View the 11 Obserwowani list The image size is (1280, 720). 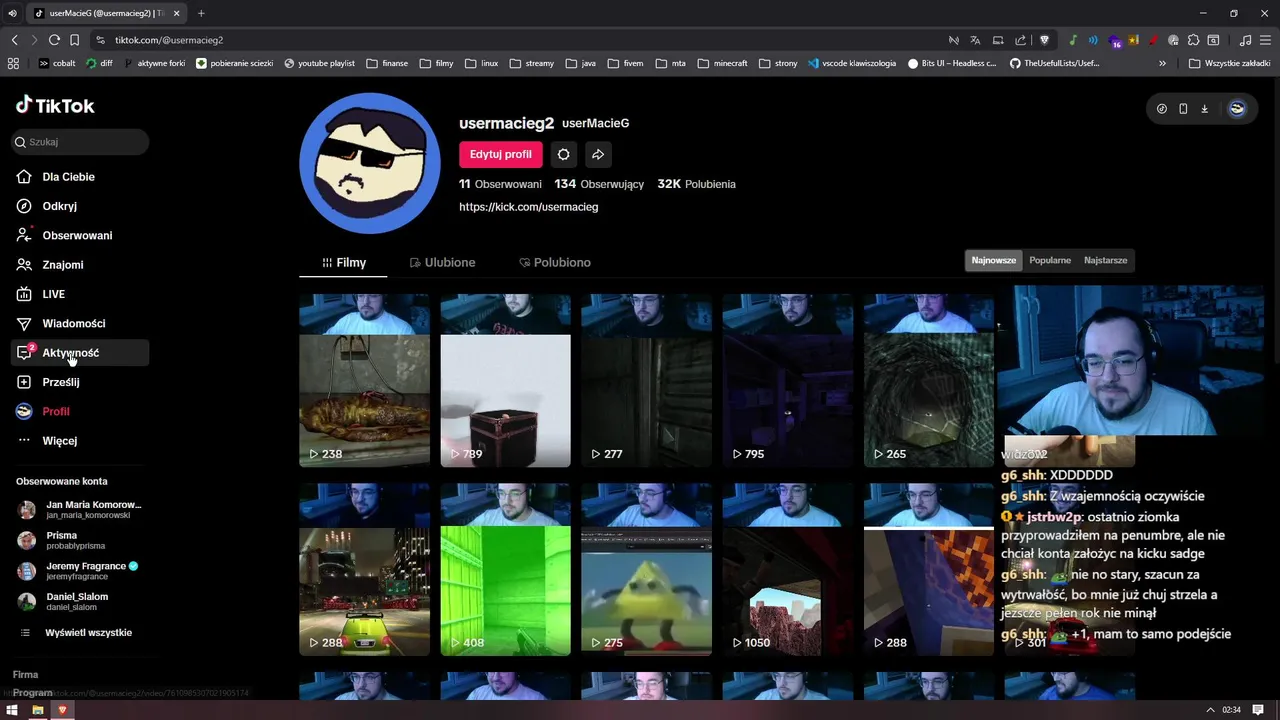[x=500, y=184]
